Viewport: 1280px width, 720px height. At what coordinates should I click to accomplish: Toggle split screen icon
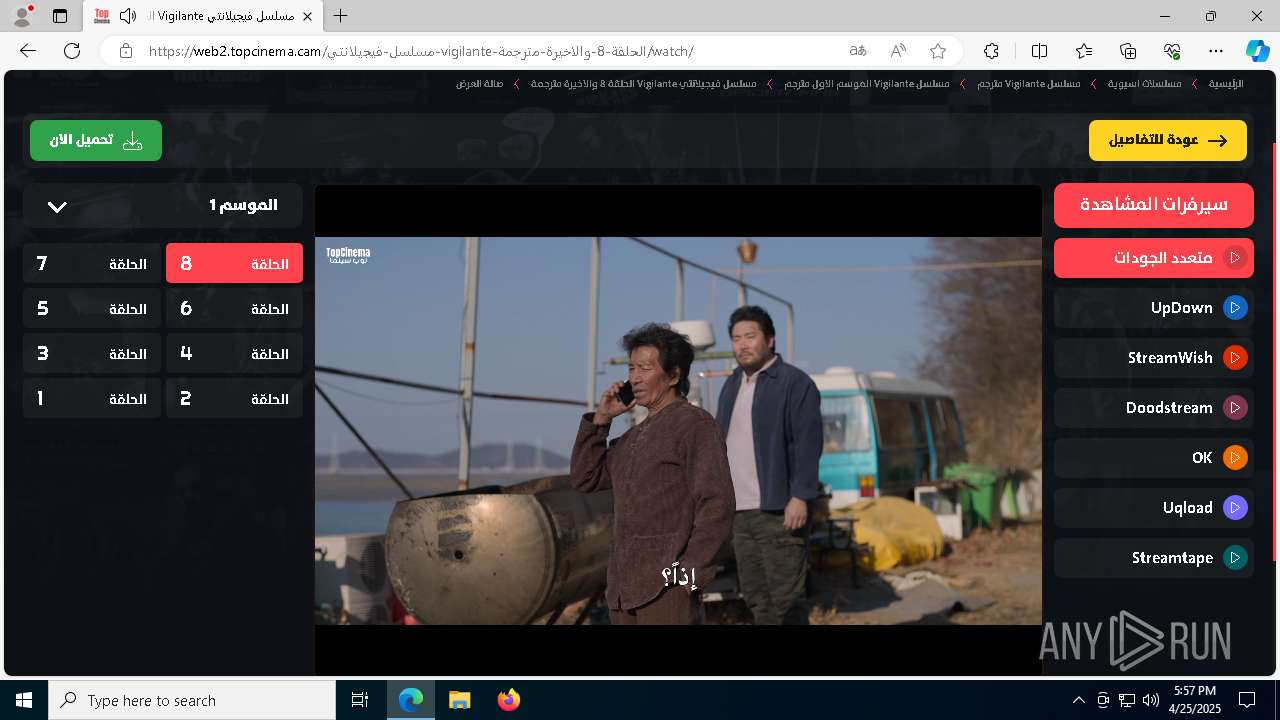pos(1039,51)
